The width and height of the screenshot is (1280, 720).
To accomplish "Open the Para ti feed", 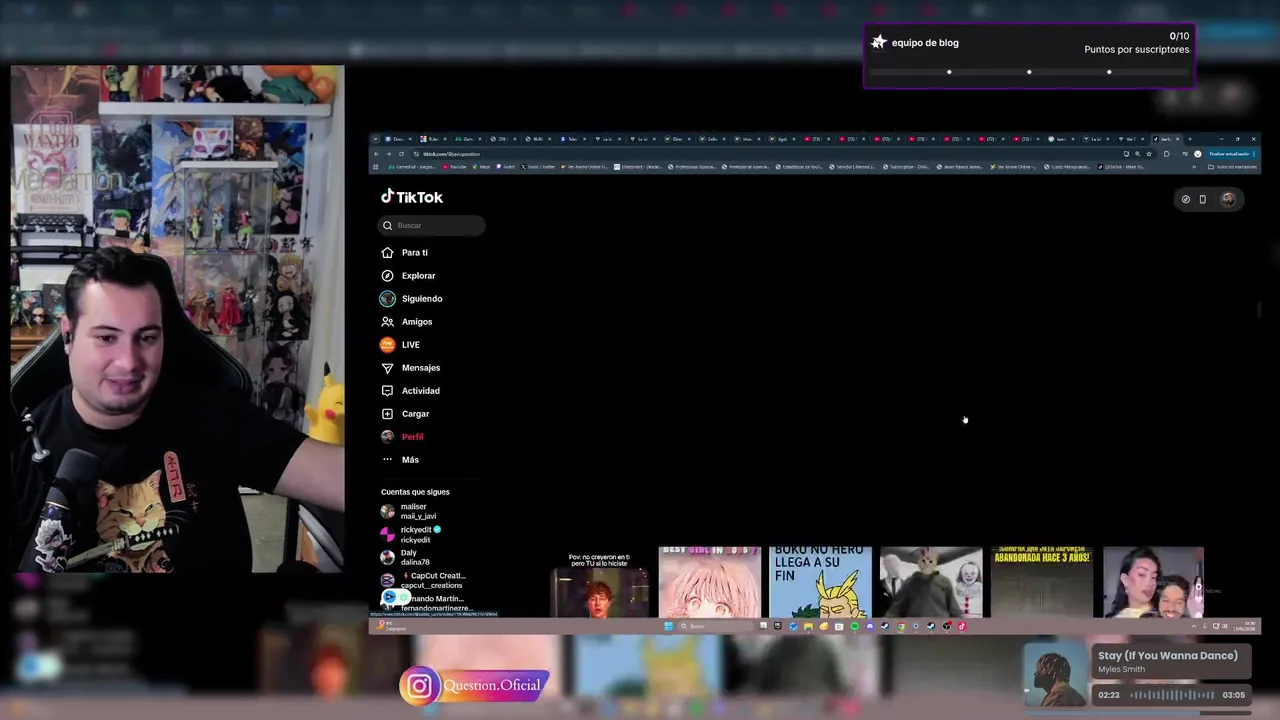I will (405, 253).
